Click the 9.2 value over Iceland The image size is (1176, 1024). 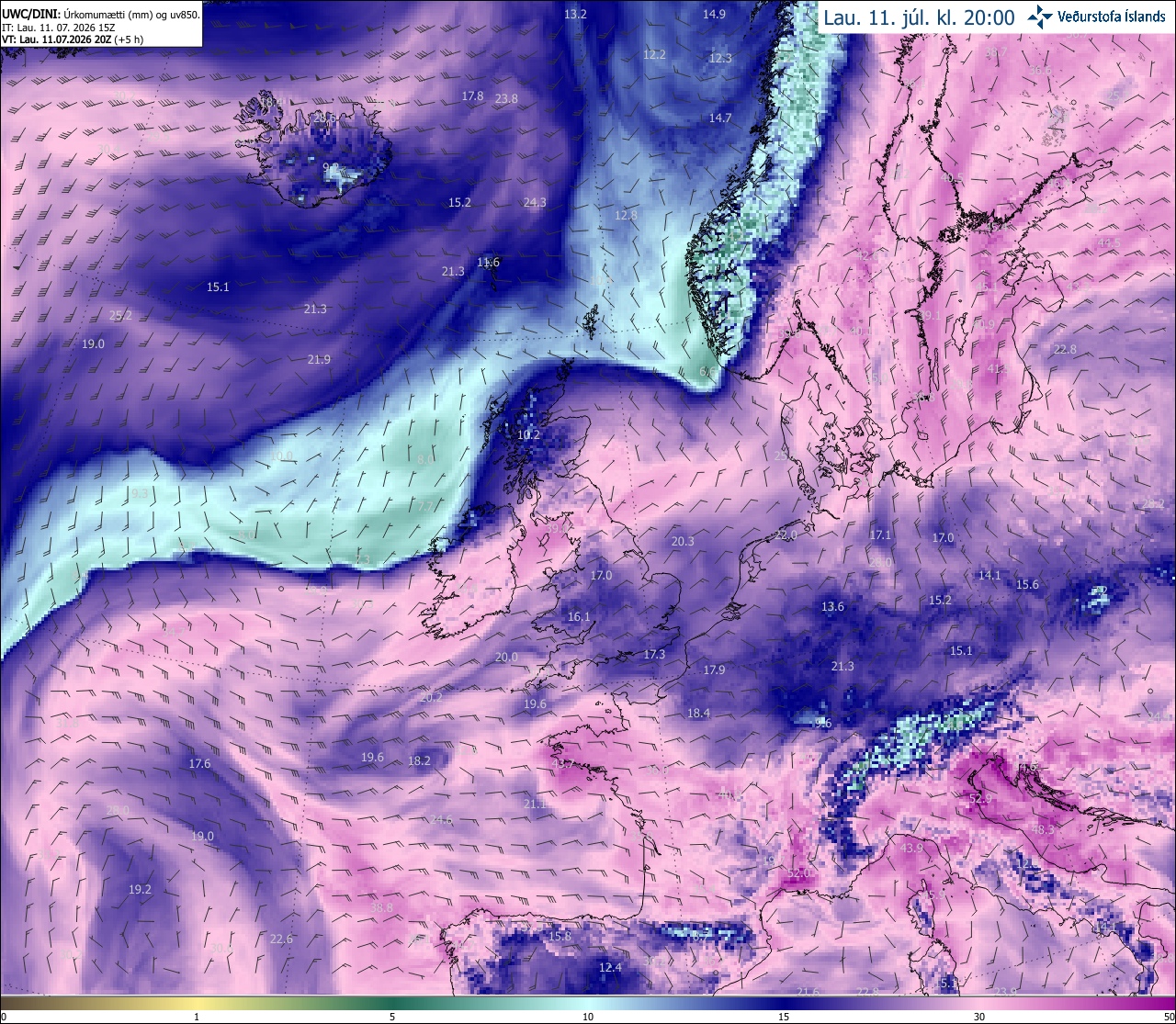pos(332,167)
